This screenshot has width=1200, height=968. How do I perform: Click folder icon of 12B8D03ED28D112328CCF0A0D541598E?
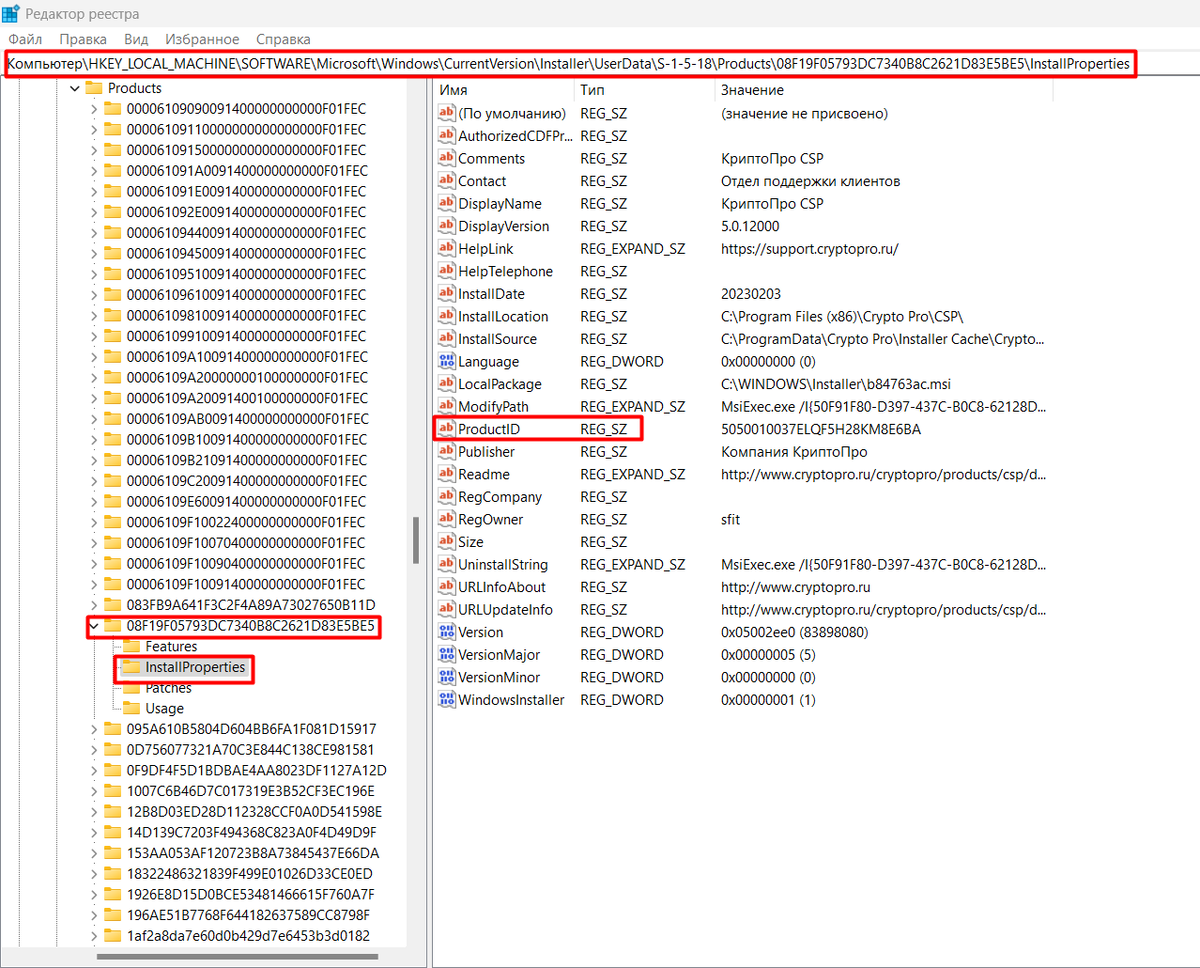pos(113,812)
